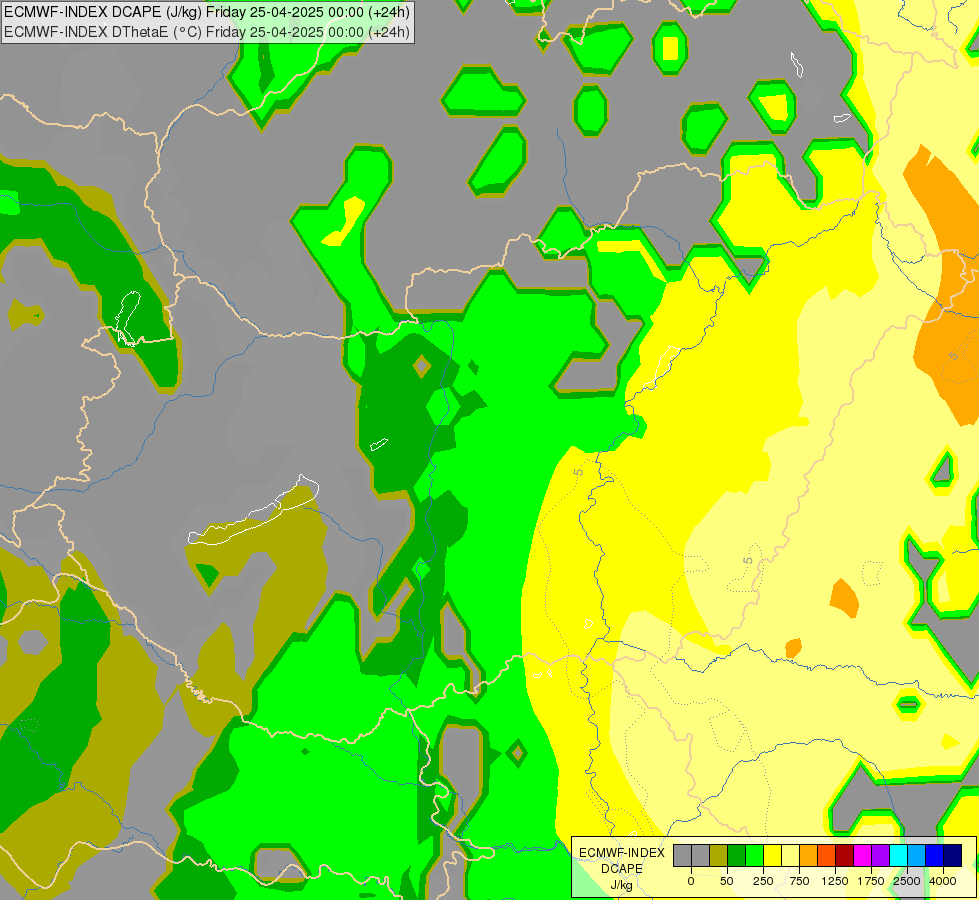This screenshot has height=900, width=979.
Task: Click the legend value label 50
Action: (727, 881)
